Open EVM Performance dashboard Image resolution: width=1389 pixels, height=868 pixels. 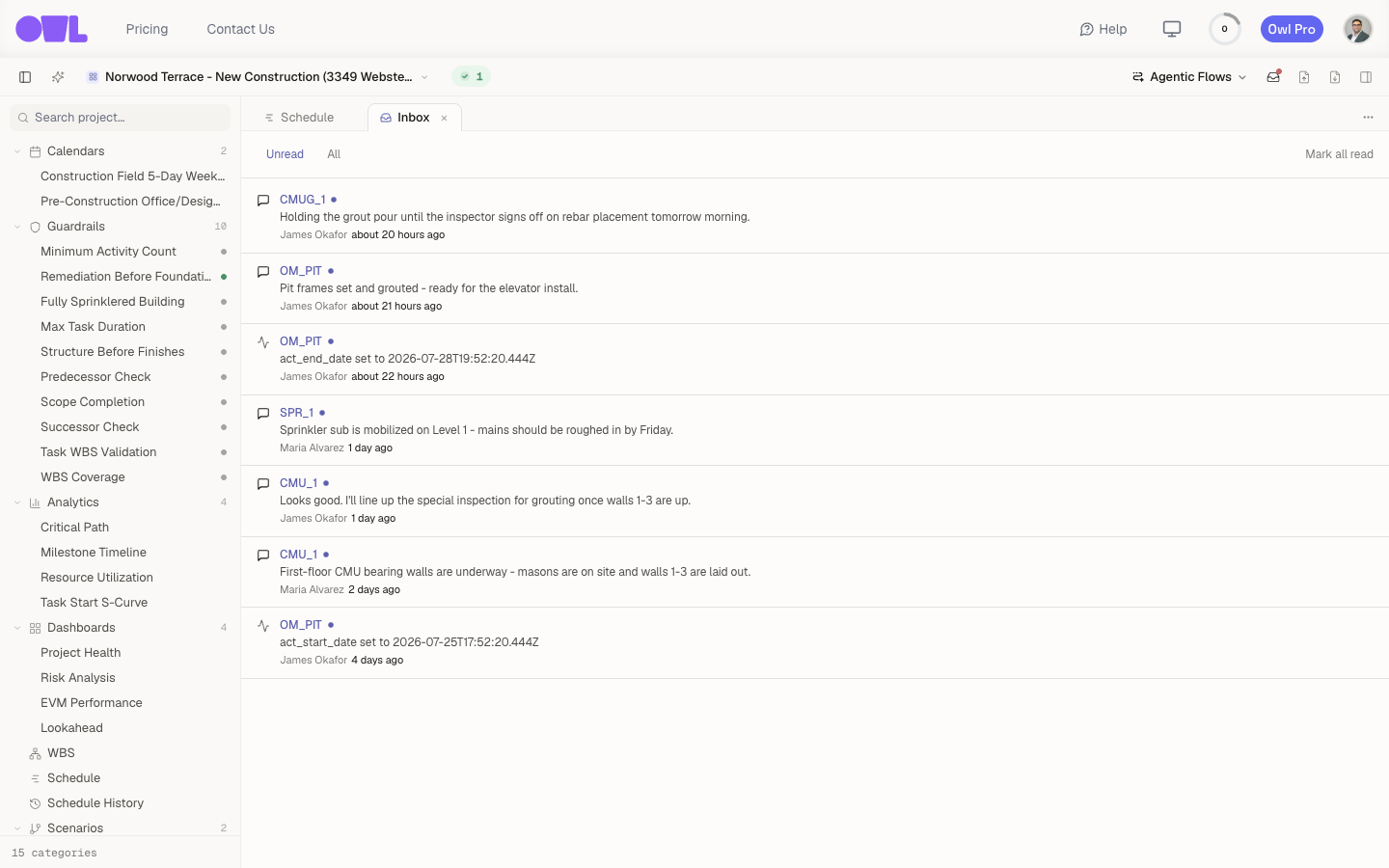point(91,703)
